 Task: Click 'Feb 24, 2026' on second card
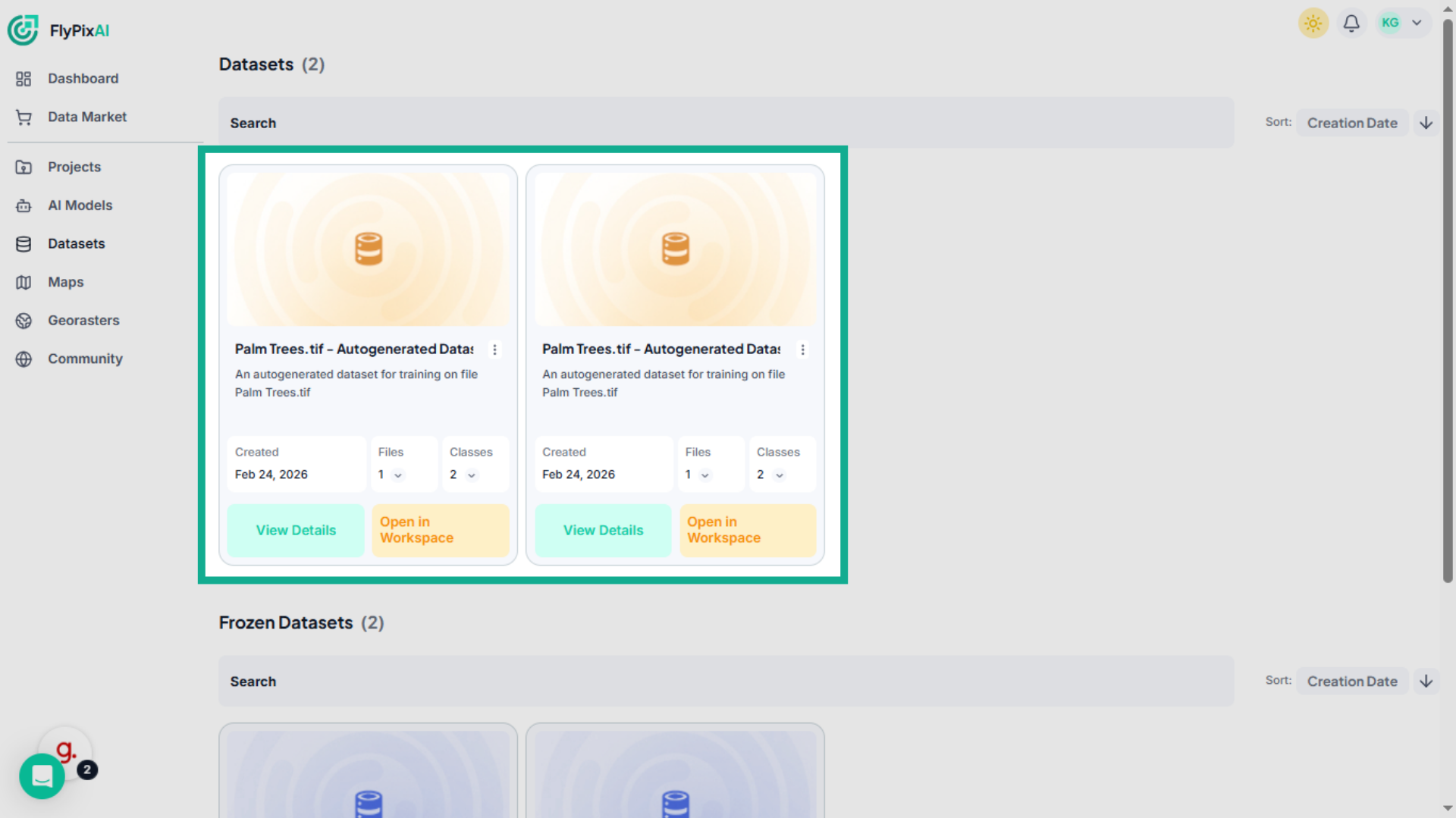(579, 475)
